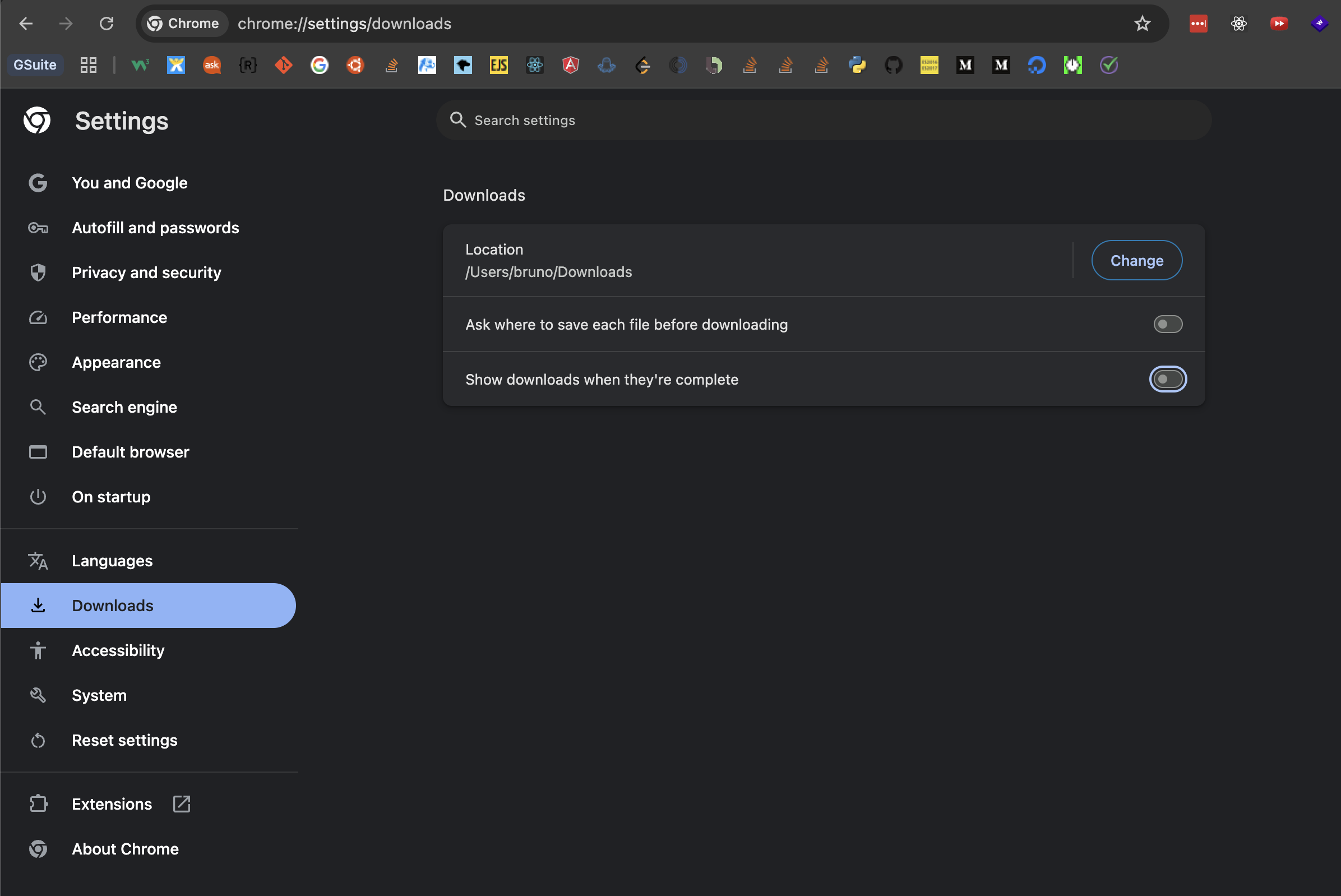Viewport: 1341px width, 896px height.
Task: Toggle Show downloads when they're complete
Action: [1167, 380]
